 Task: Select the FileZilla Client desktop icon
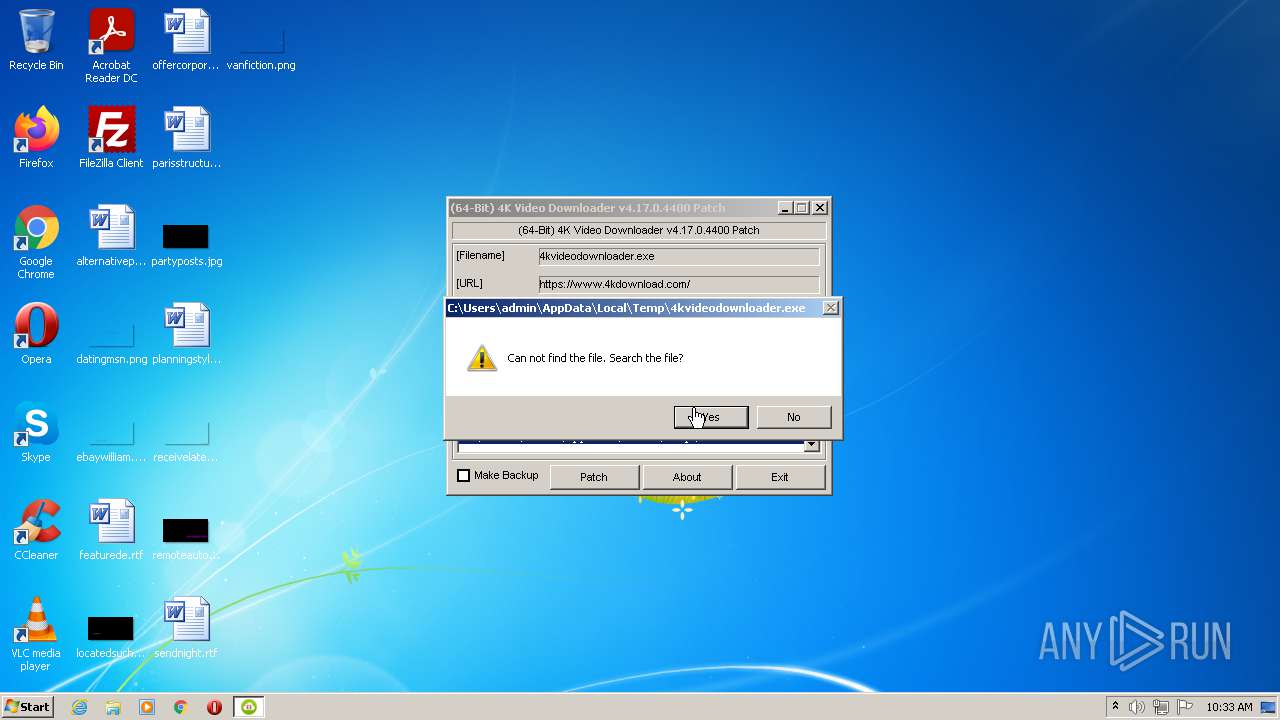[x=111, y=138]
